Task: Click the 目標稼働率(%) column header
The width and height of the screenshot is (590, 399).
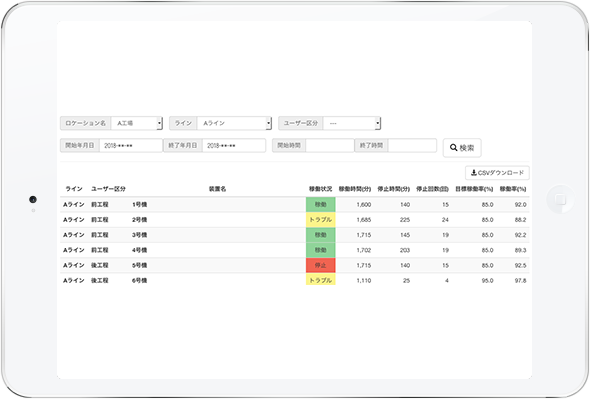Action: (474, 189)
